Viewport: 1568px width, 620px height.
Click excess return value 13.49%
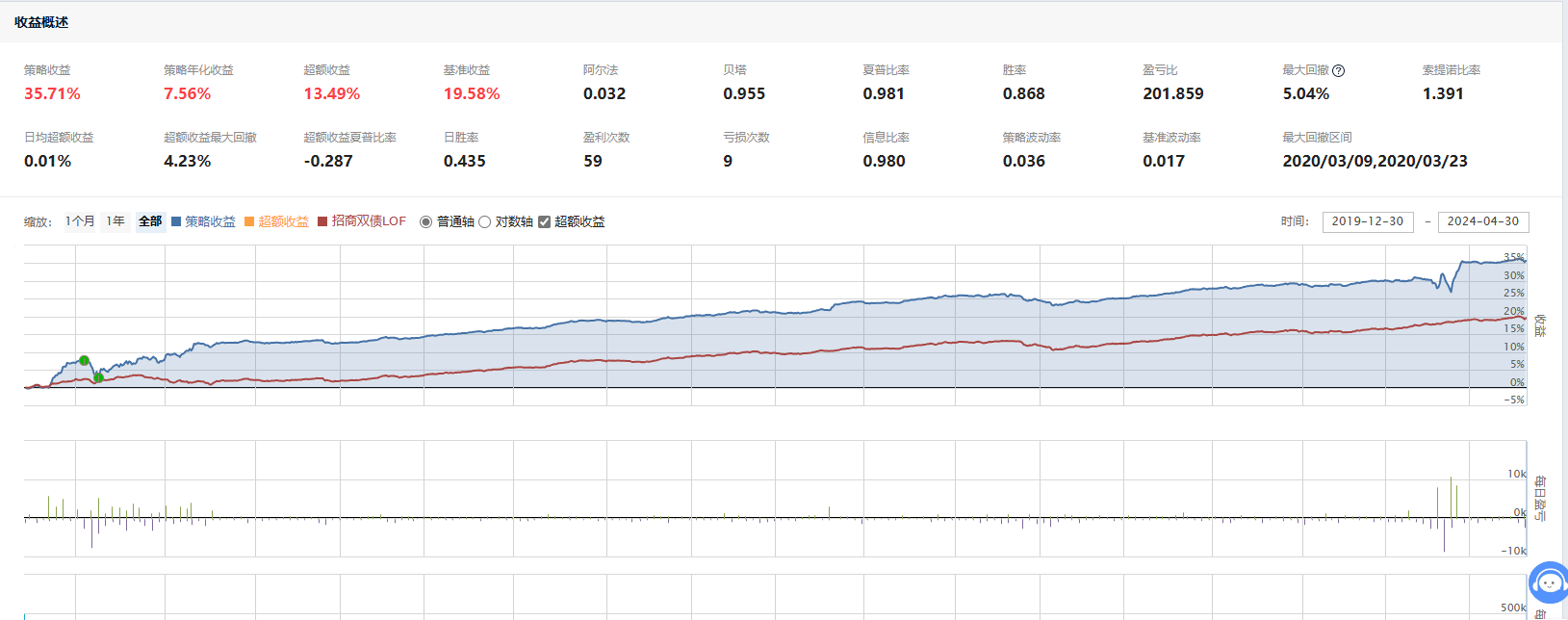pyautogui.click(x=332, y=93)
